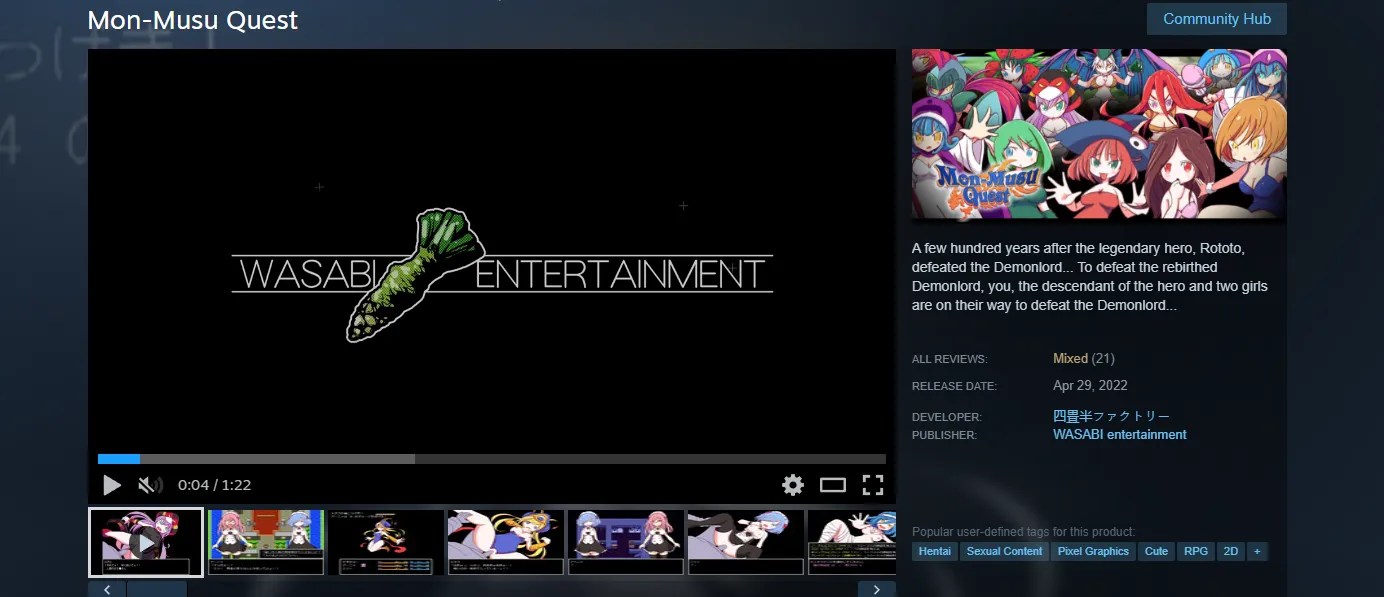Viewport: 1384px width, 597px height.
Task: Open the Cute tag
Action: point(1156,551)
